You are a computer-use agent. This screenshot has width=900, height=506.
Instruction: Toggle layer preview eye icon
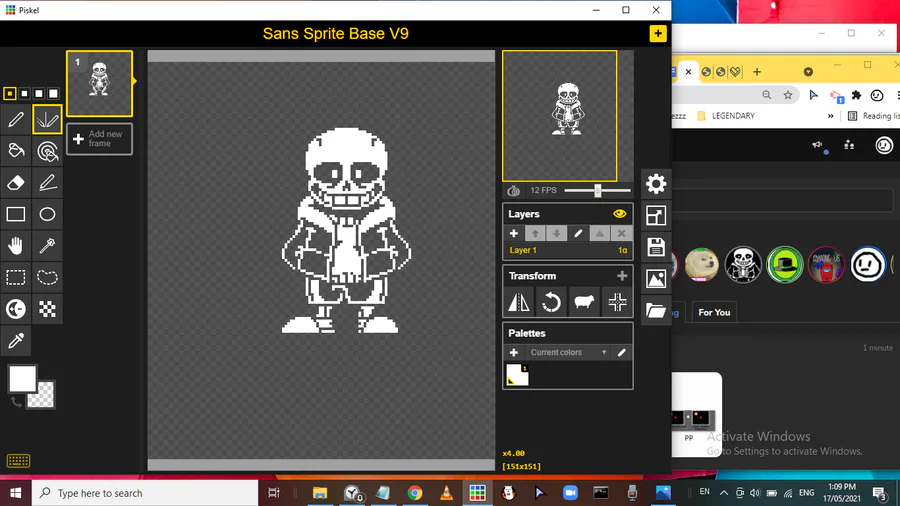click(x=619, y=214)
